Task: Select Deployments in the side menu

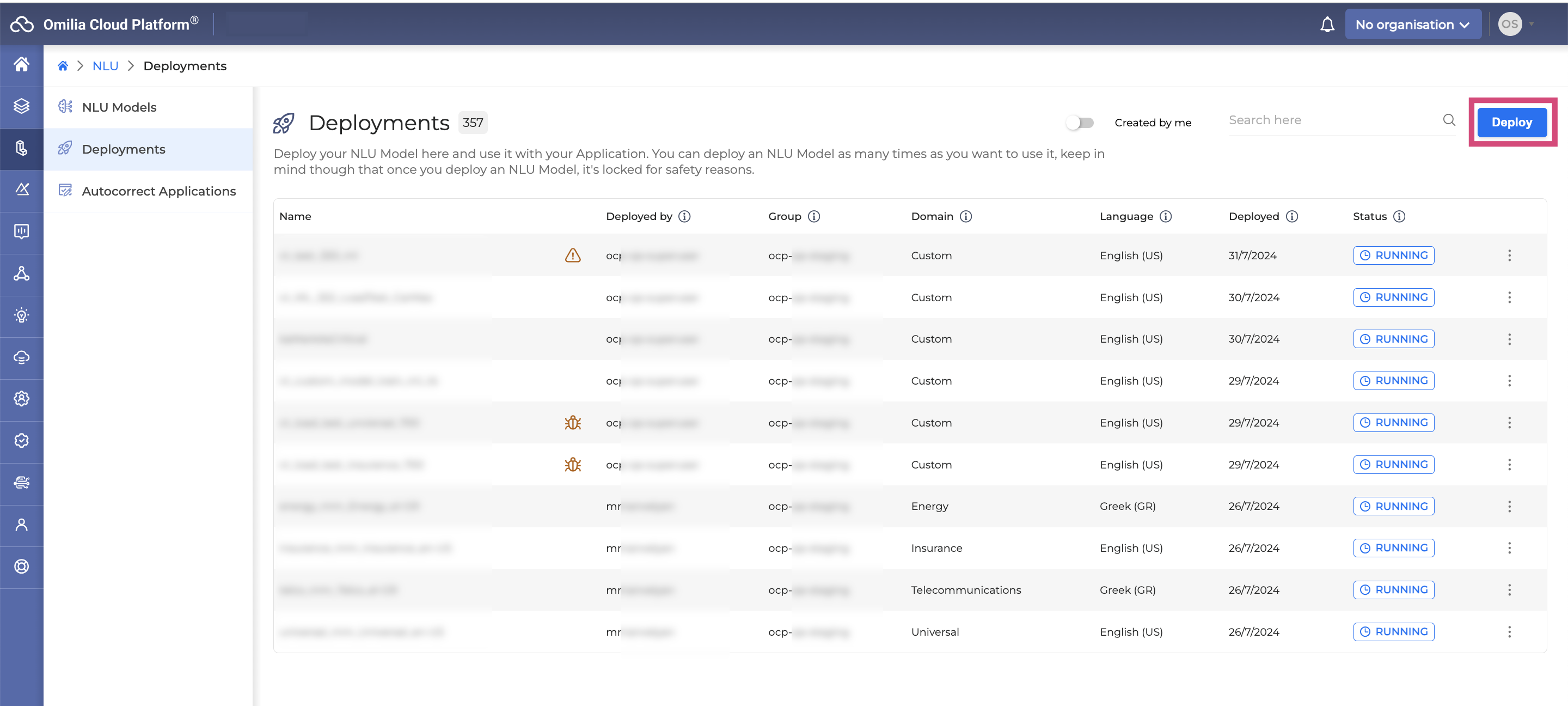Action: 148,149
